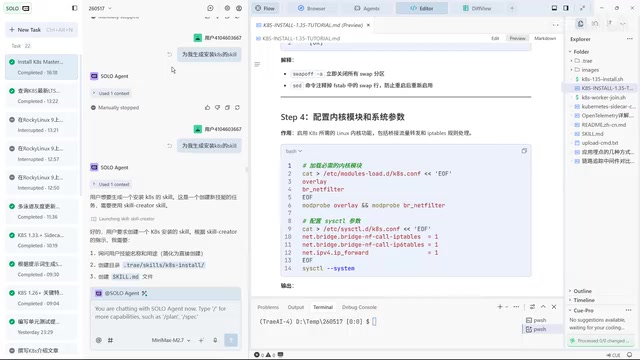Open the Install K8s Master task
The width and height of the screenshot is (640, 360).
pyautogui.click(x=41, y=67)
